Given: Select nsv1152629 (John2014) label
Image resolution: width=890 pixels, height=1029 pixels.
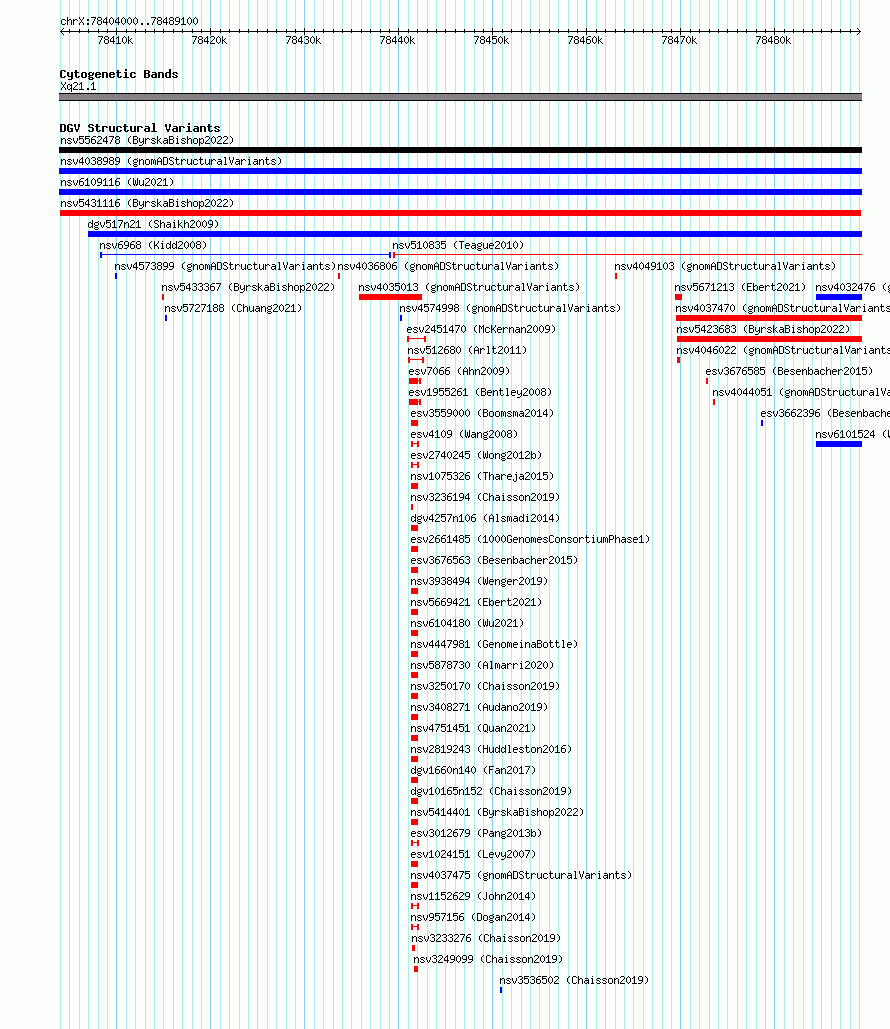Looking at the screenshot, I should click(473, 896).
